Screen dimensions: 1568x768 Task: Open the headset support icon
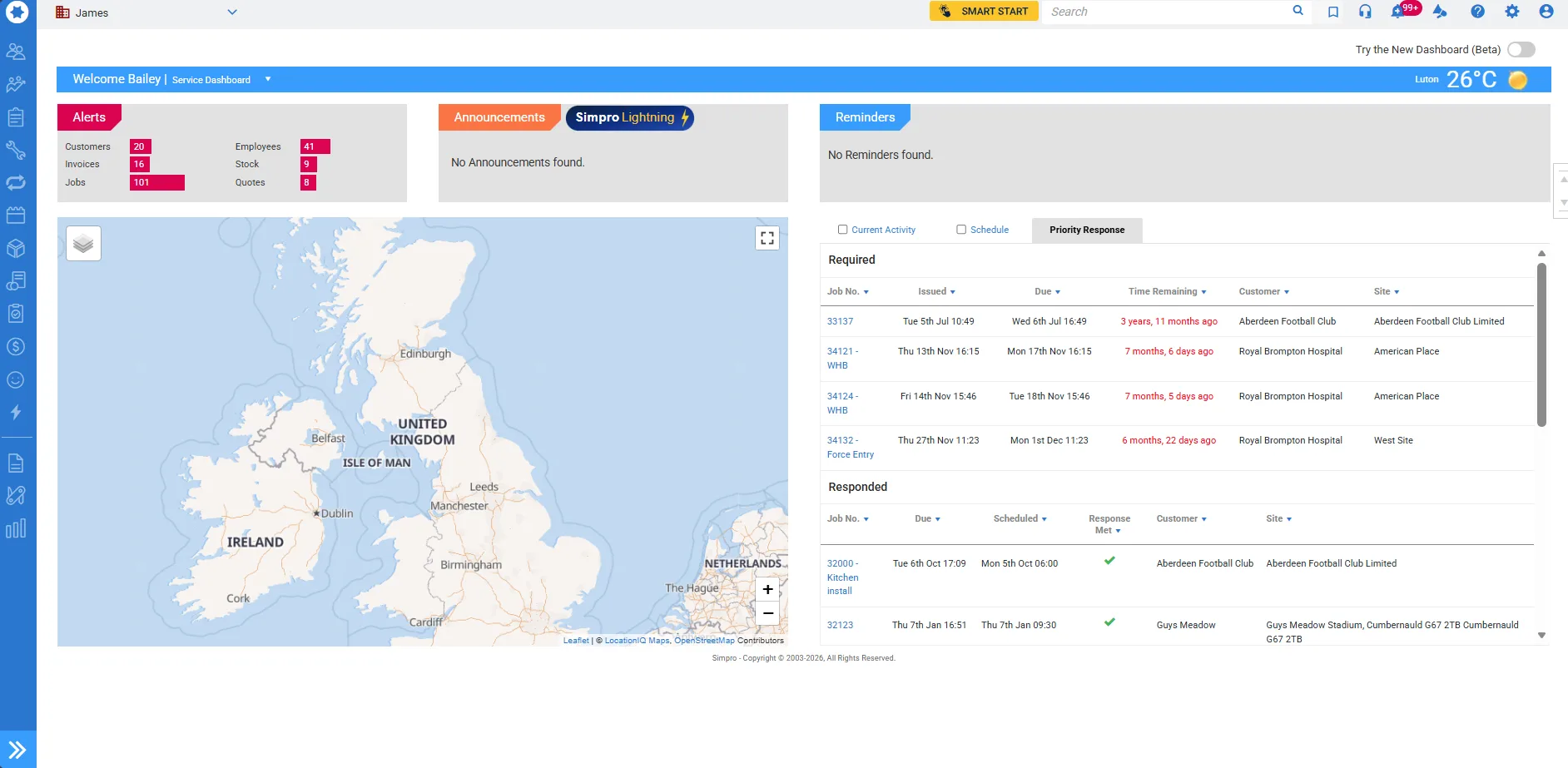click(x=1365, y=12)
